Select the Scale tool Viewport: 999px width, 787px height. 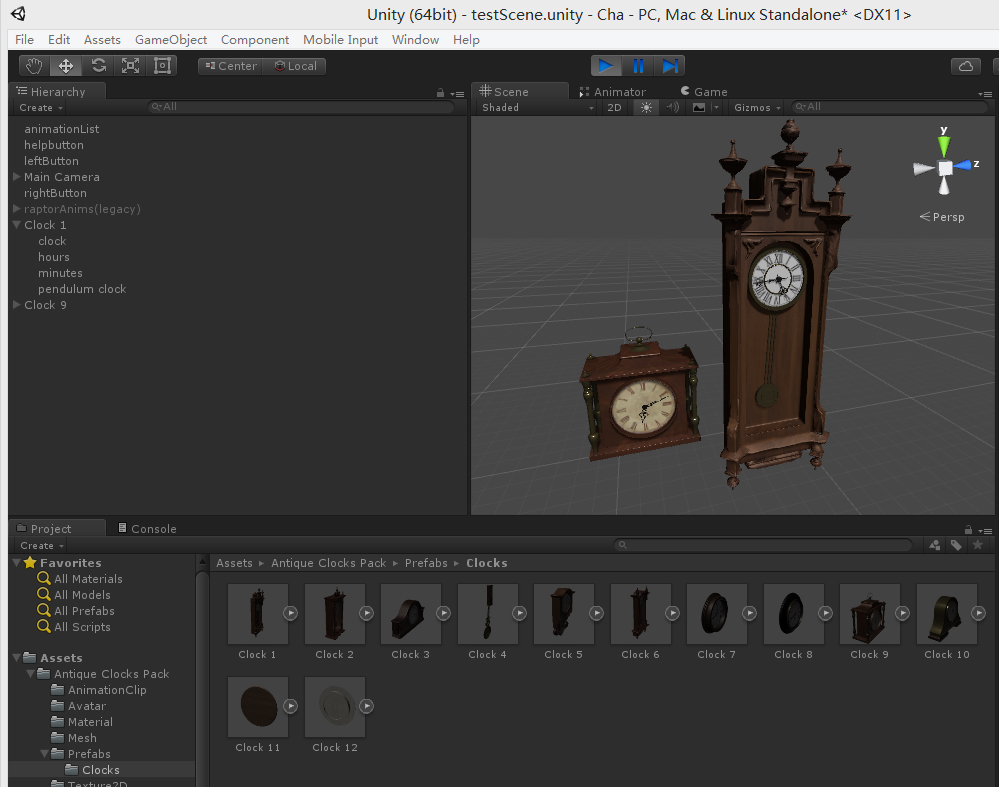click(x=130, y=65)
